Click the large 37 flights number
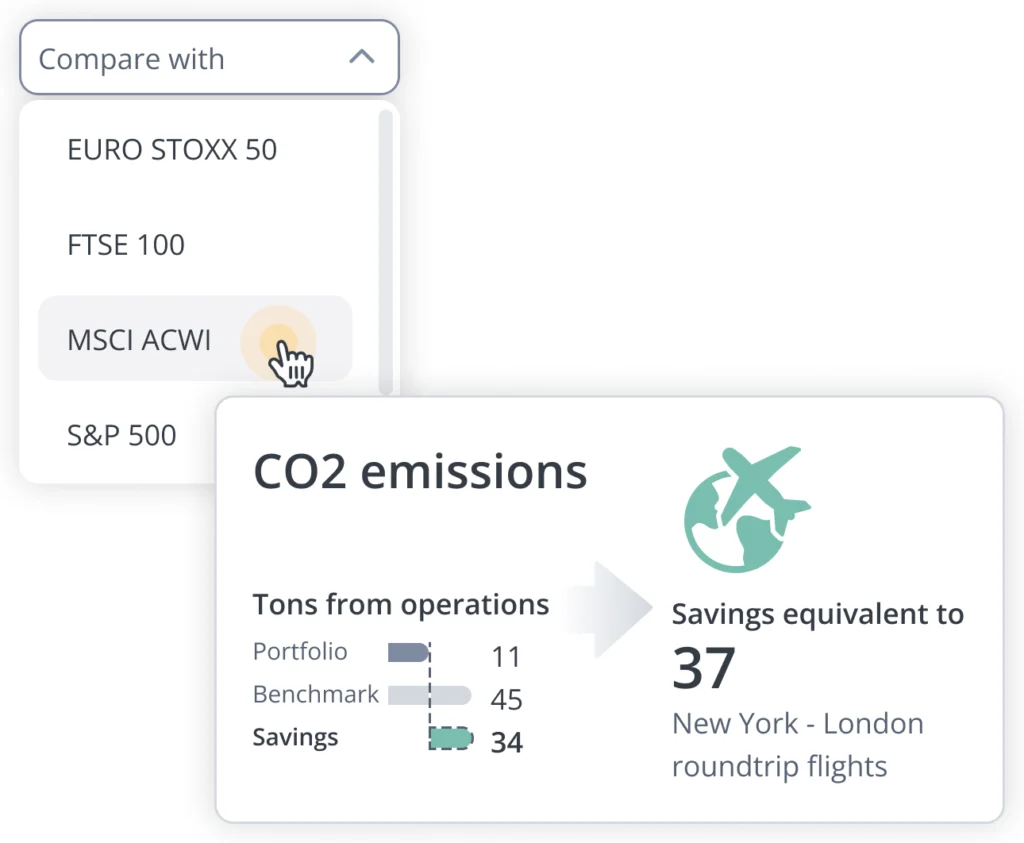1024x843 pixels. (x=704, y=668)
